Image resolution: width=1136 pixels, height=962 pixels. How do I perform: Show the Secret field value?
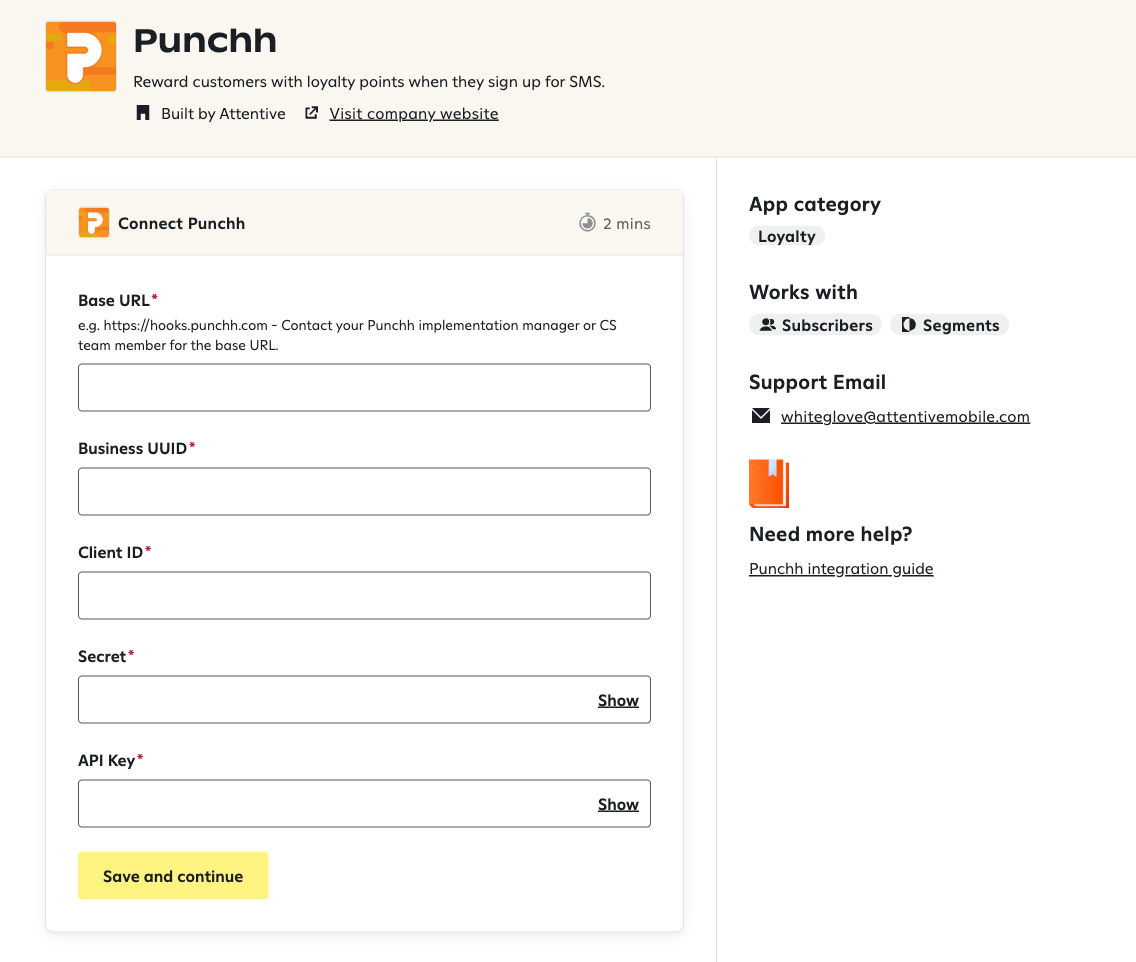[x=618, y=700]
